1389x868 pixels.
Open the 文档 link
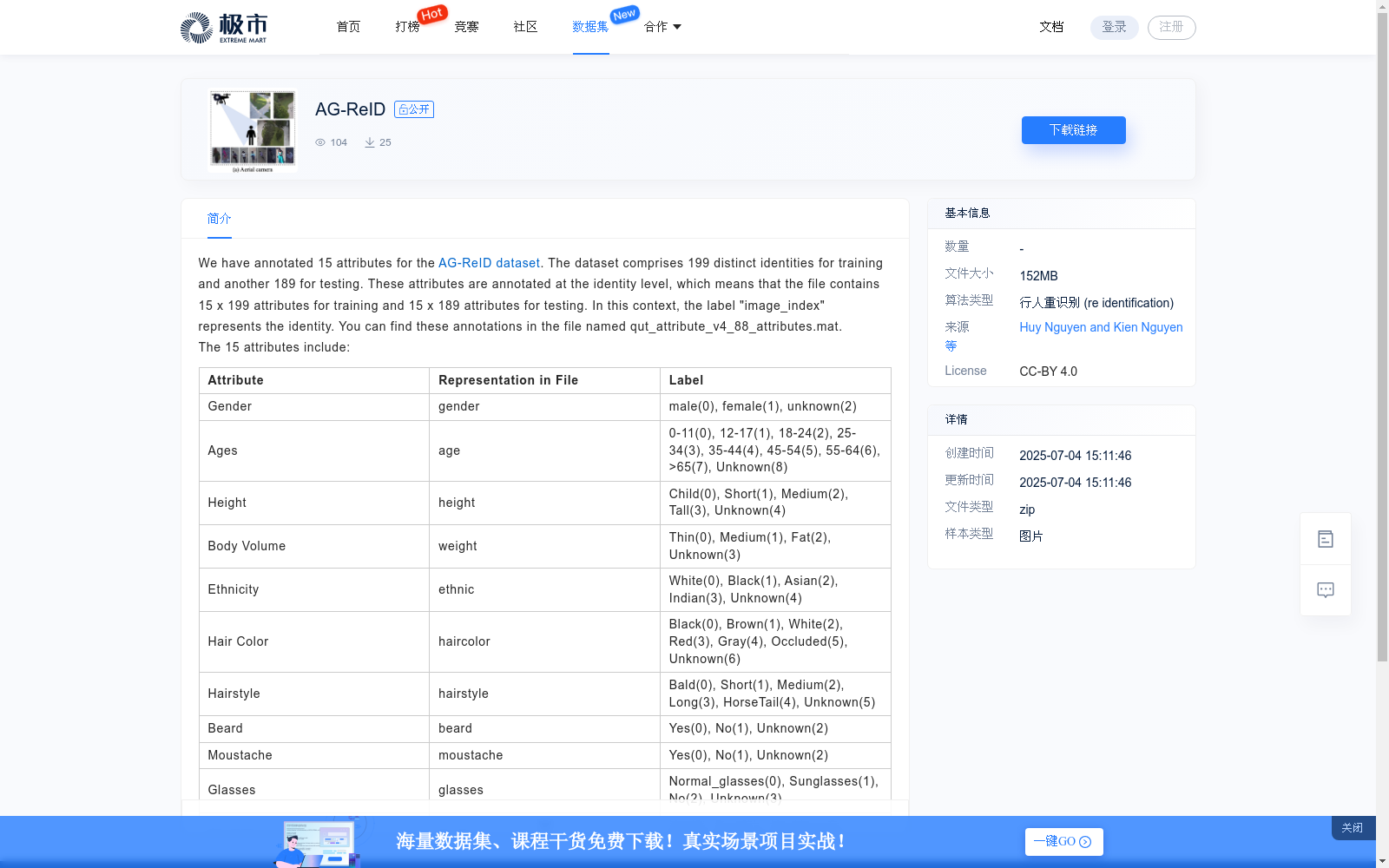pos(1051,27)
